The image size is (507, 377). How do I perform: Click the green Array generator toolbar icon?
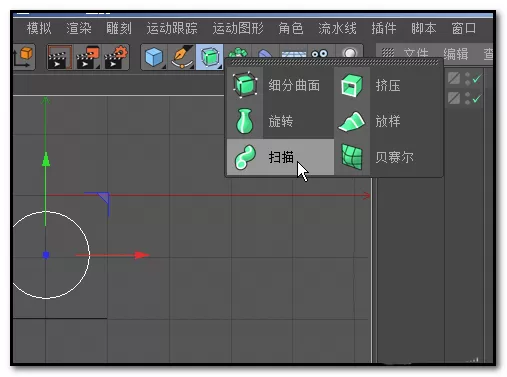click(x=237, y=52)
